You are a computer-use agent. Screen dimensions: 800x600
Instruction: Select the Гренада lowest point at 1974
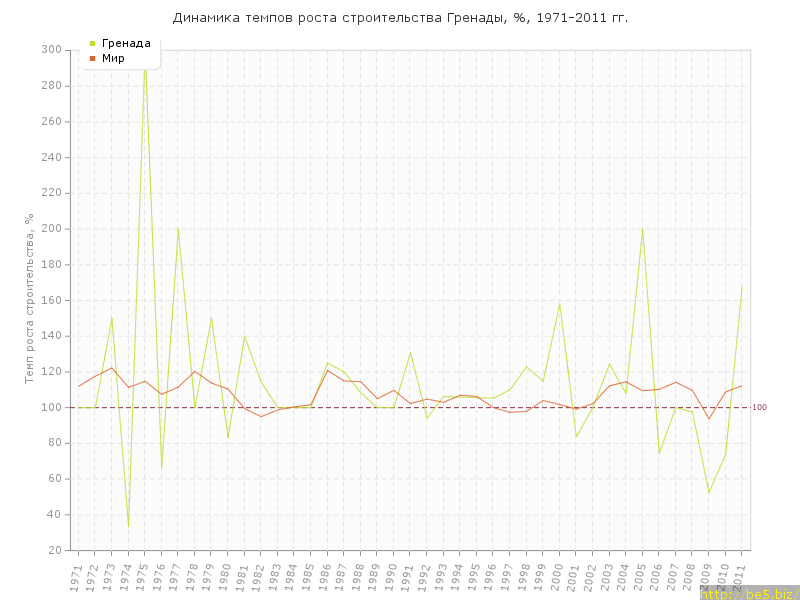[x=128, y=526]
